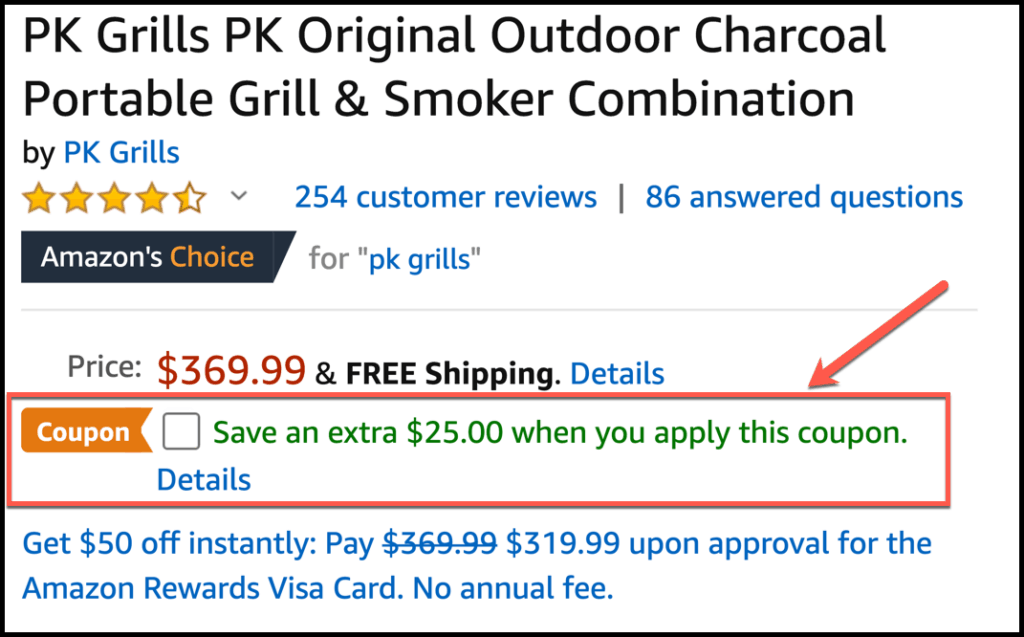Click the first gold star in the rating
The image size is (1024, 637).
point(40,197)
